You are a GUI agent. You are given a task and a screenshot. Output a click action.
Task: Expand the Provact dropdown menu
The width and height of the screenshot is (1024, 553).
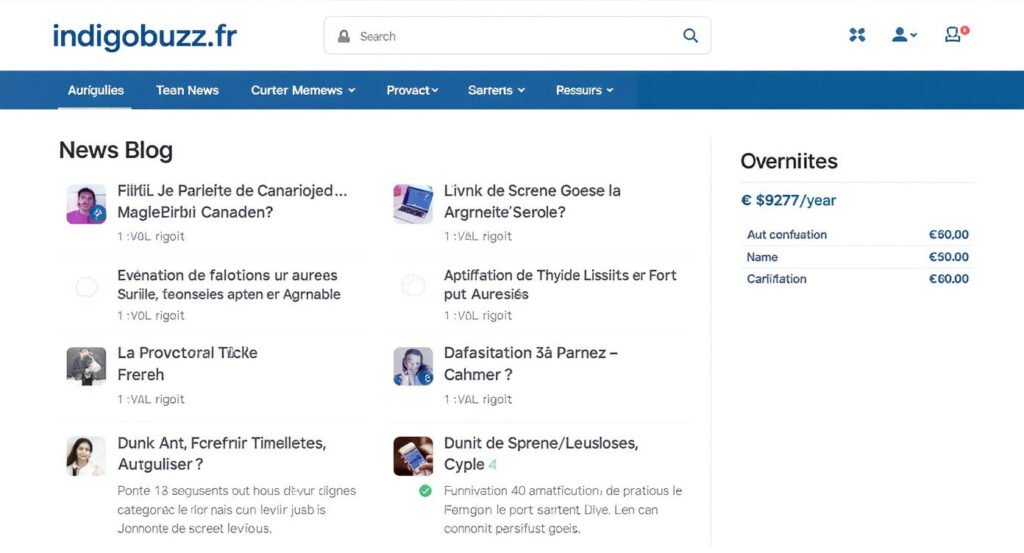(x=412, y=90)
